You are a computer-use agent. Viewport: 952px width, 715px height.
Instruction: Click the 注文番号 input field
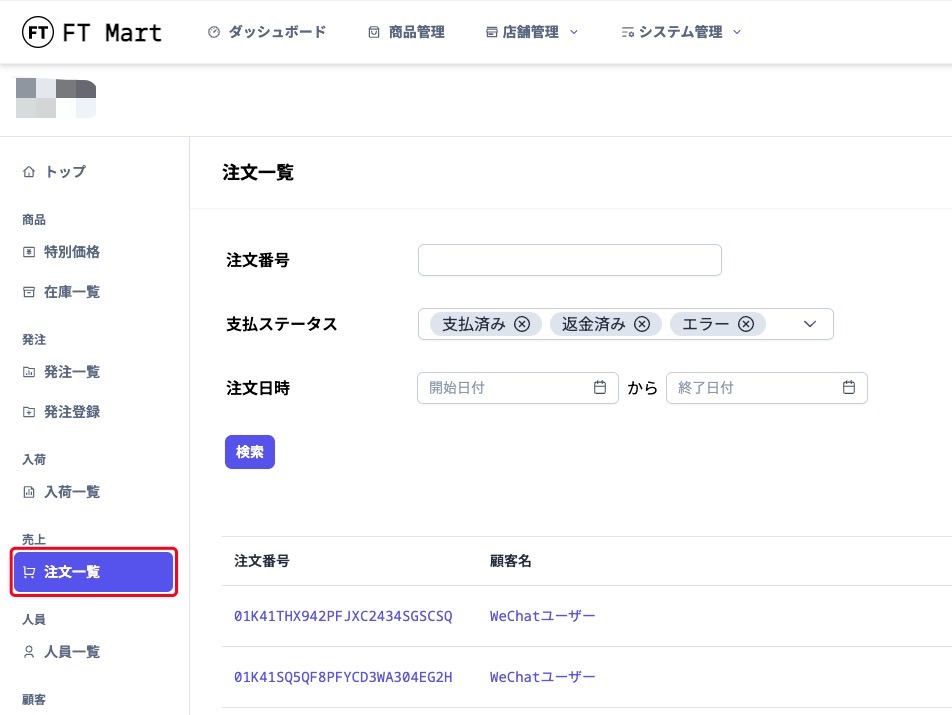pyautogui.click(x=569, y=260)
